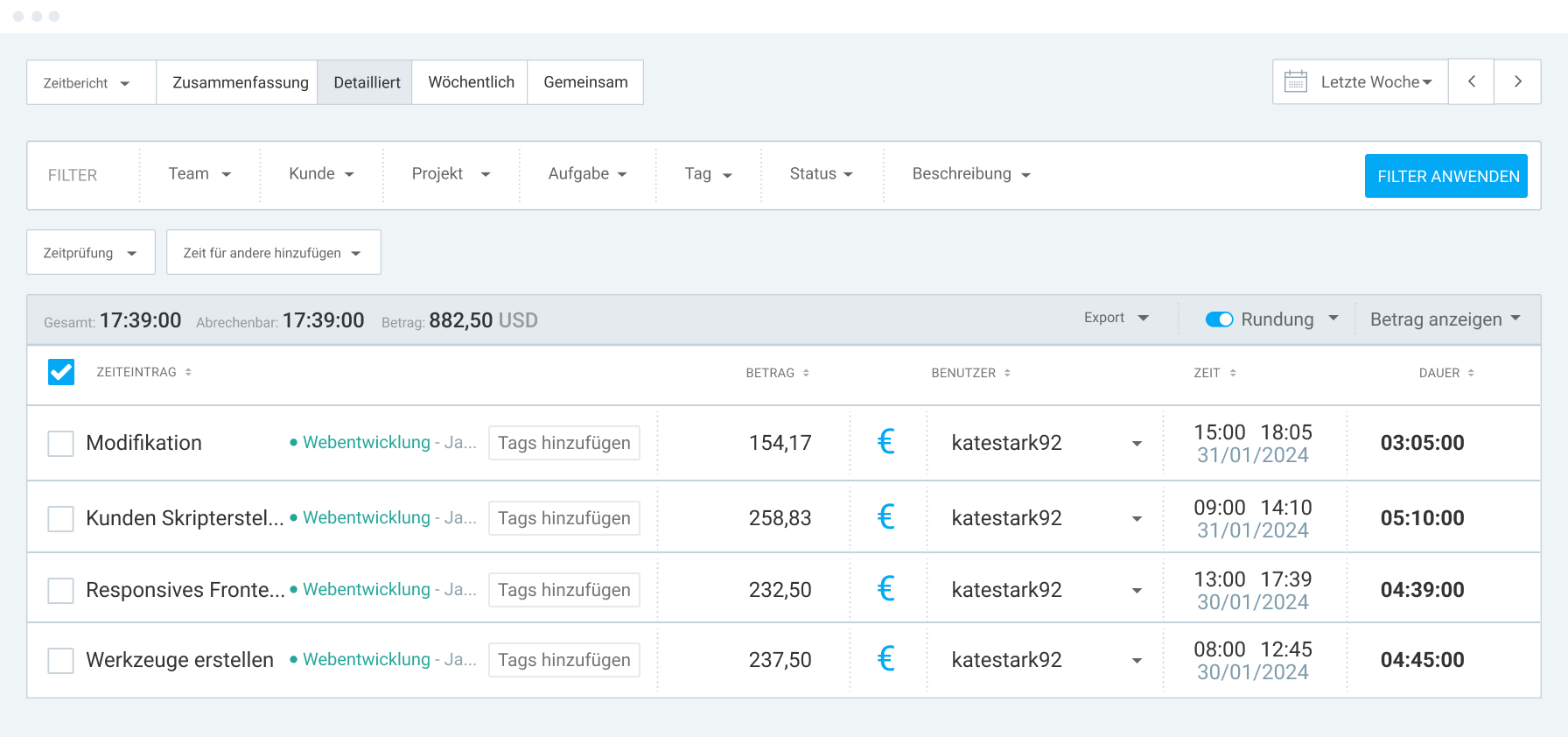Click euro billable icon in Werkzeuge erstellen row
This screenshot has height=737, width=1568.
(x=885, y=658)
